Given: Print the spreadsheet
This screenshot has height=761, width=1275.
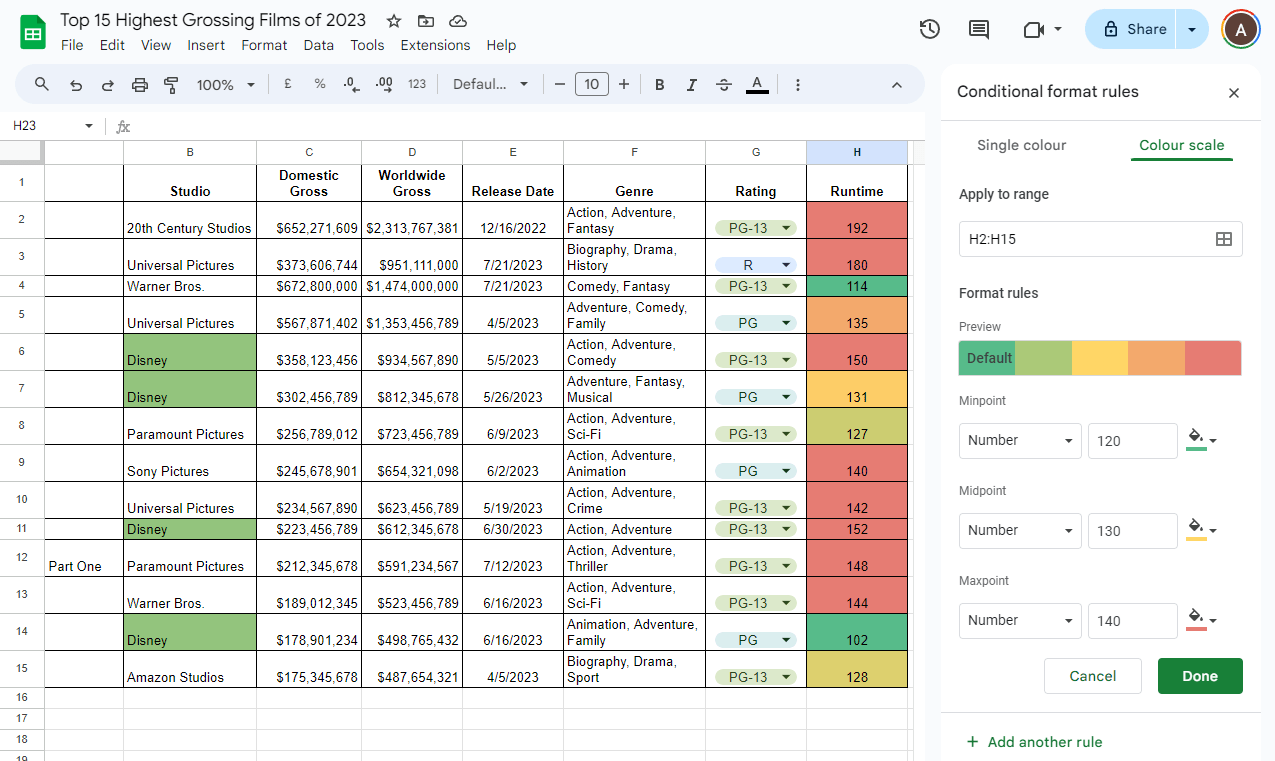Looking at the screenshot, I should (140, 85).
